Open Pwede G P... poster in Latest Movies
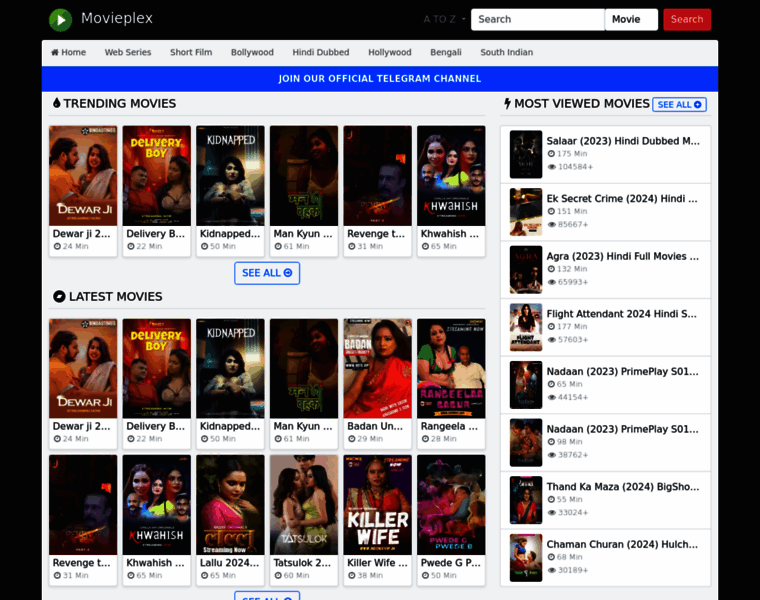 pos(451,505)
